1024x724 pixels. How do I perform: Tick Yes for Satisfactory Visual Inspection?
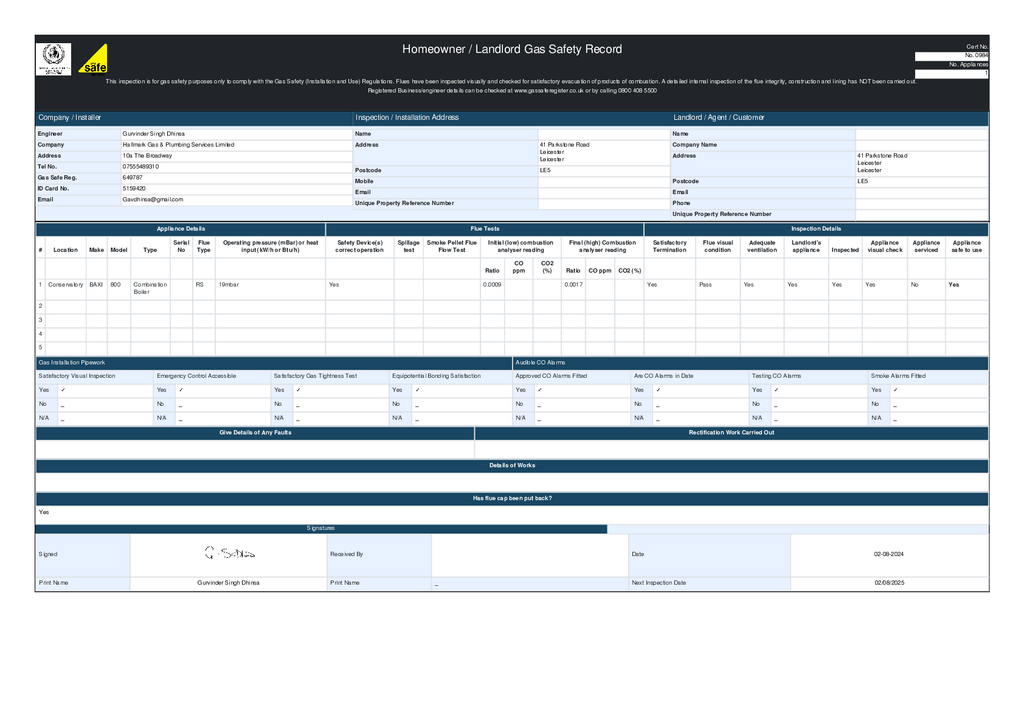[63, 390]
